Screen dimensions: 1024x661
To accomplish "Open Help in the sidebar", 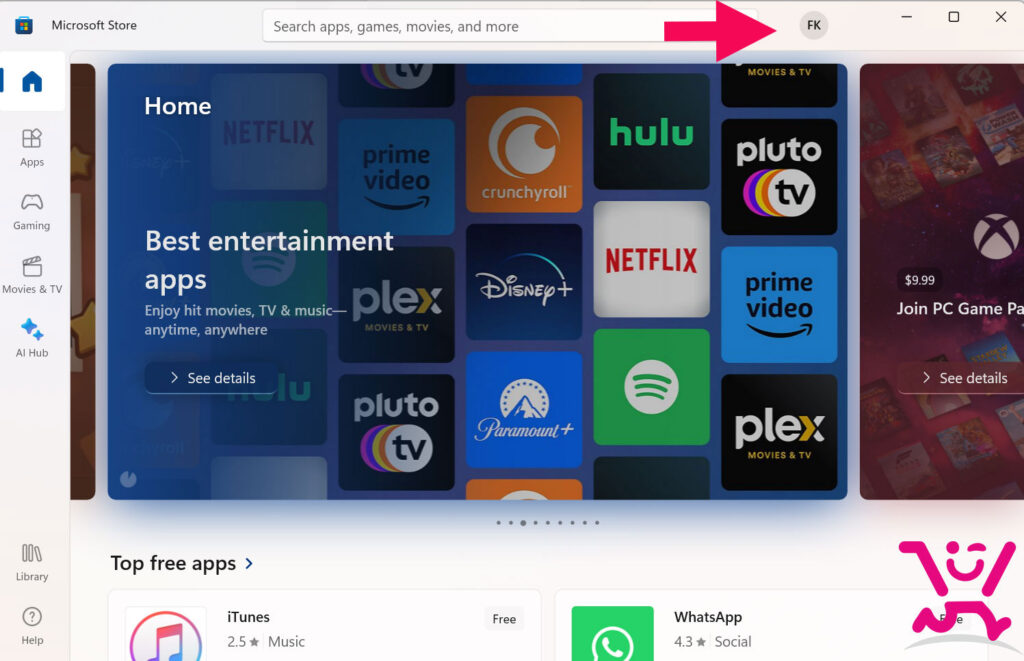I will (x=32, y=626).
